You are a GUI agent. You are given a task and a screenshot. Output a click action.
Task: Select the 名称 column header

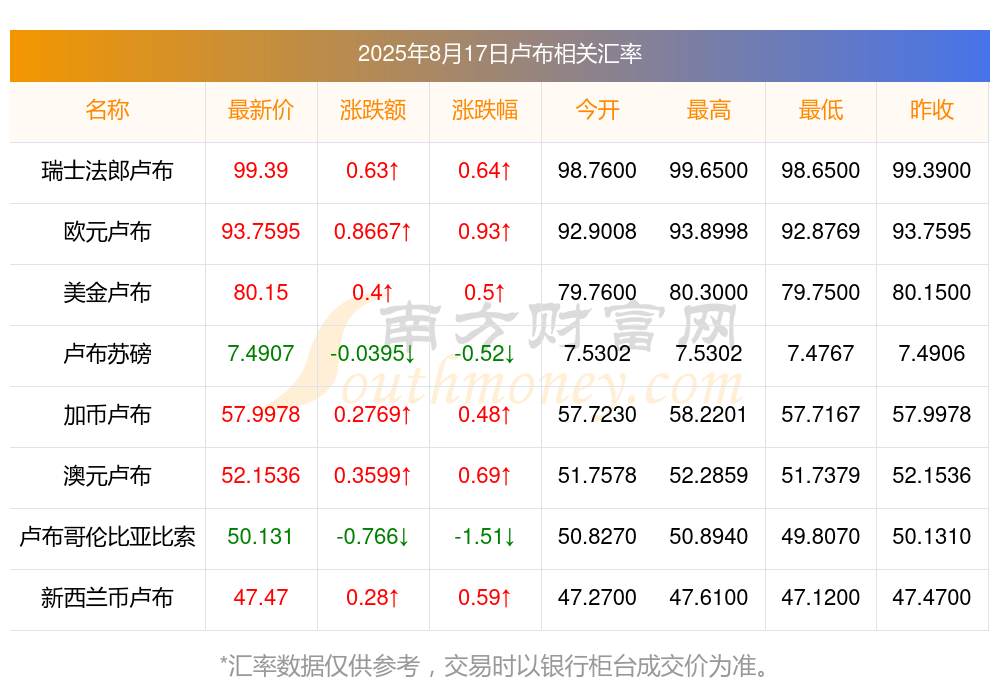tap(107, 110)
